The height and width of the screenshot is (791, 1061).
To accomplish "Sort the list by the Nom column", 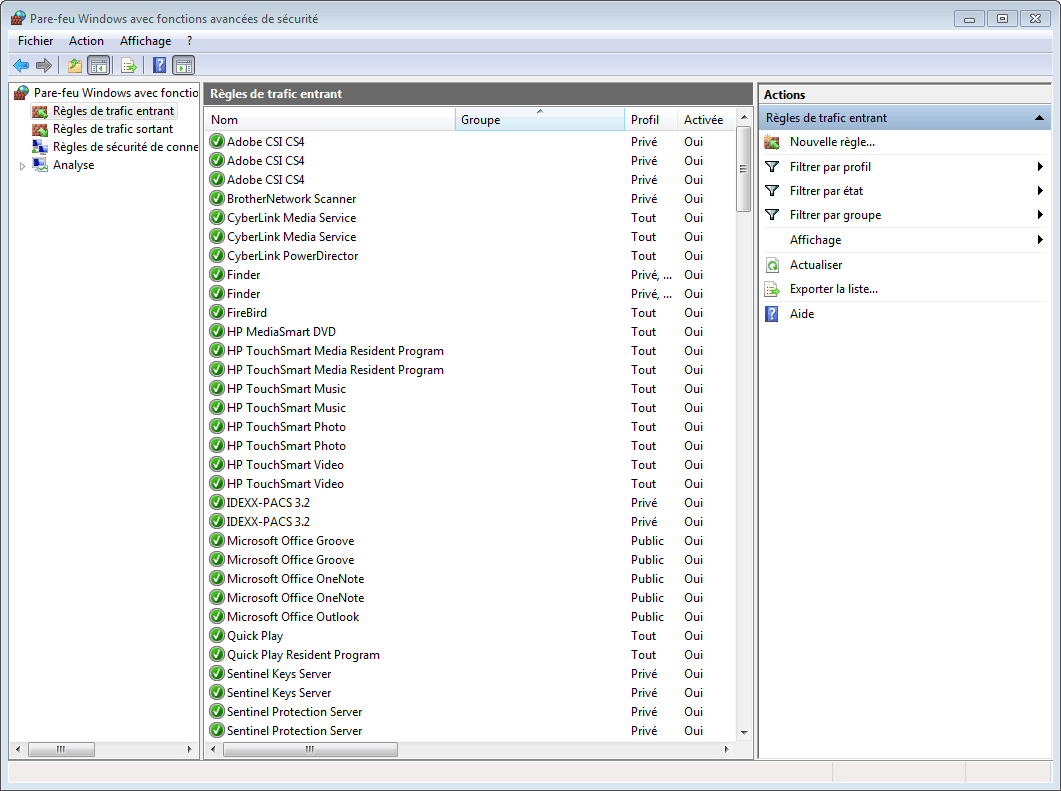I will (330, 120).
